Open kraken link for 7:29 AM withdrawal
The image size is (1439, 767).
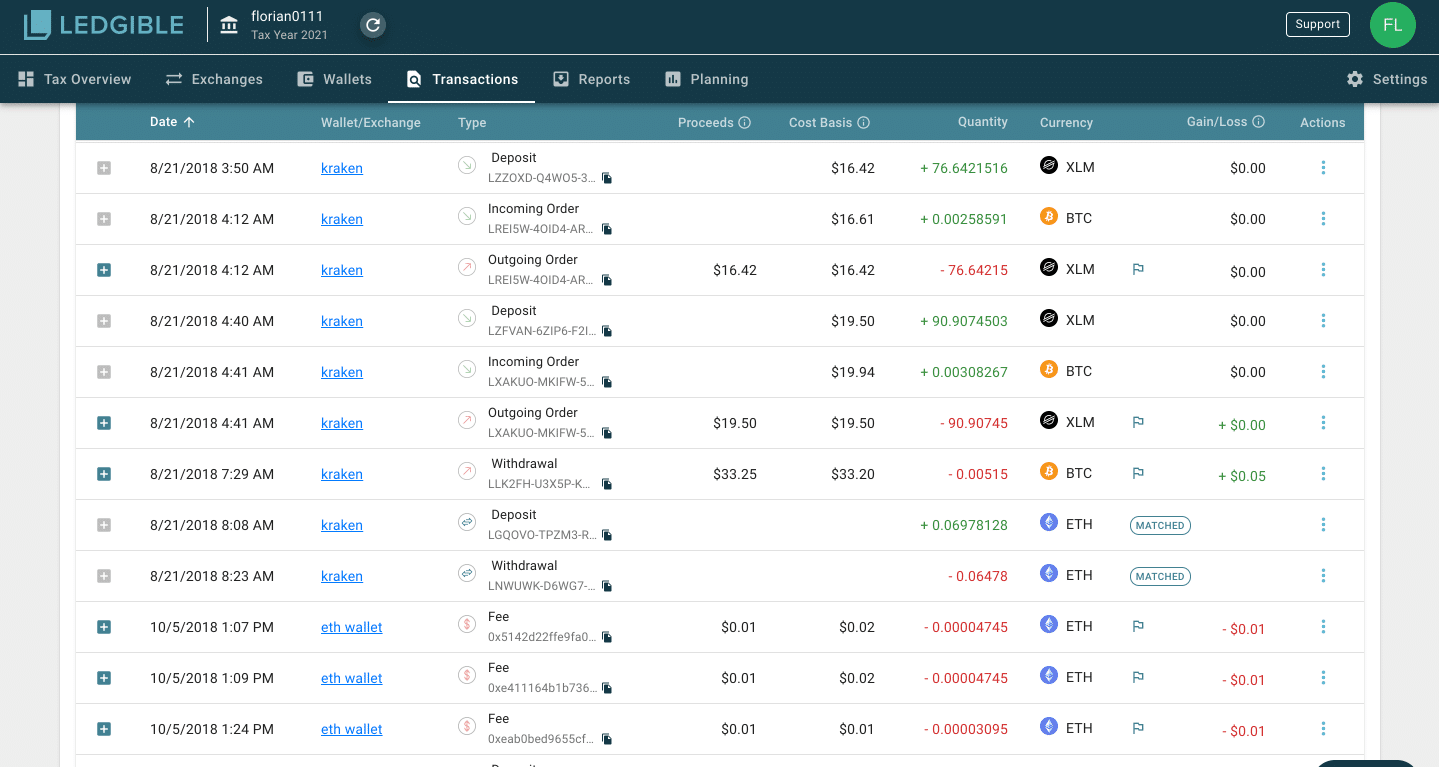342,474
